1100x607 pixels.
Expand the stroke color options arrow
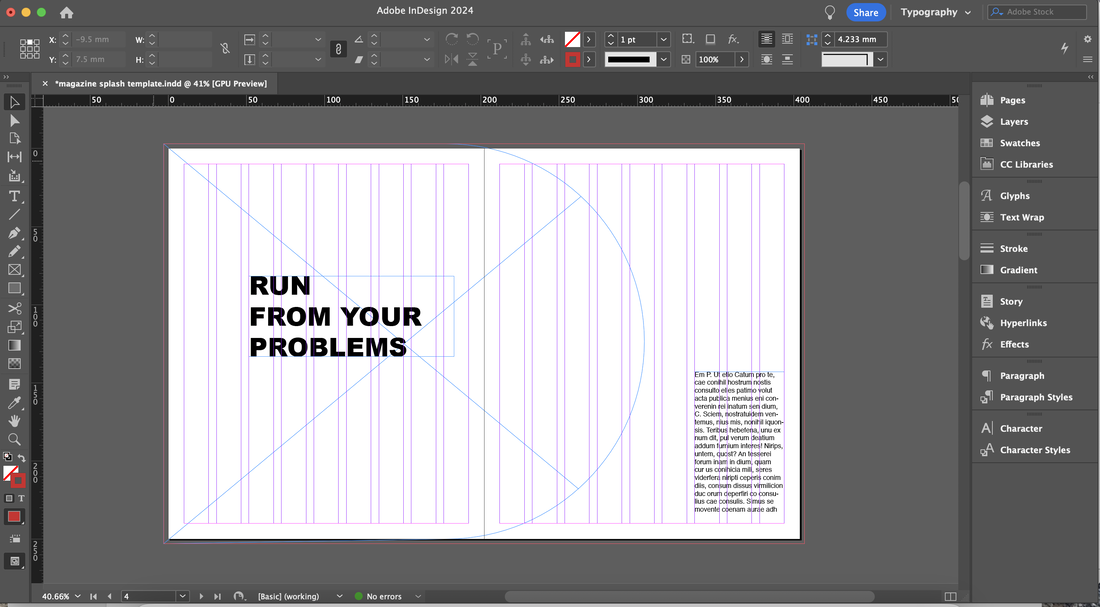[x=589, y=60]
